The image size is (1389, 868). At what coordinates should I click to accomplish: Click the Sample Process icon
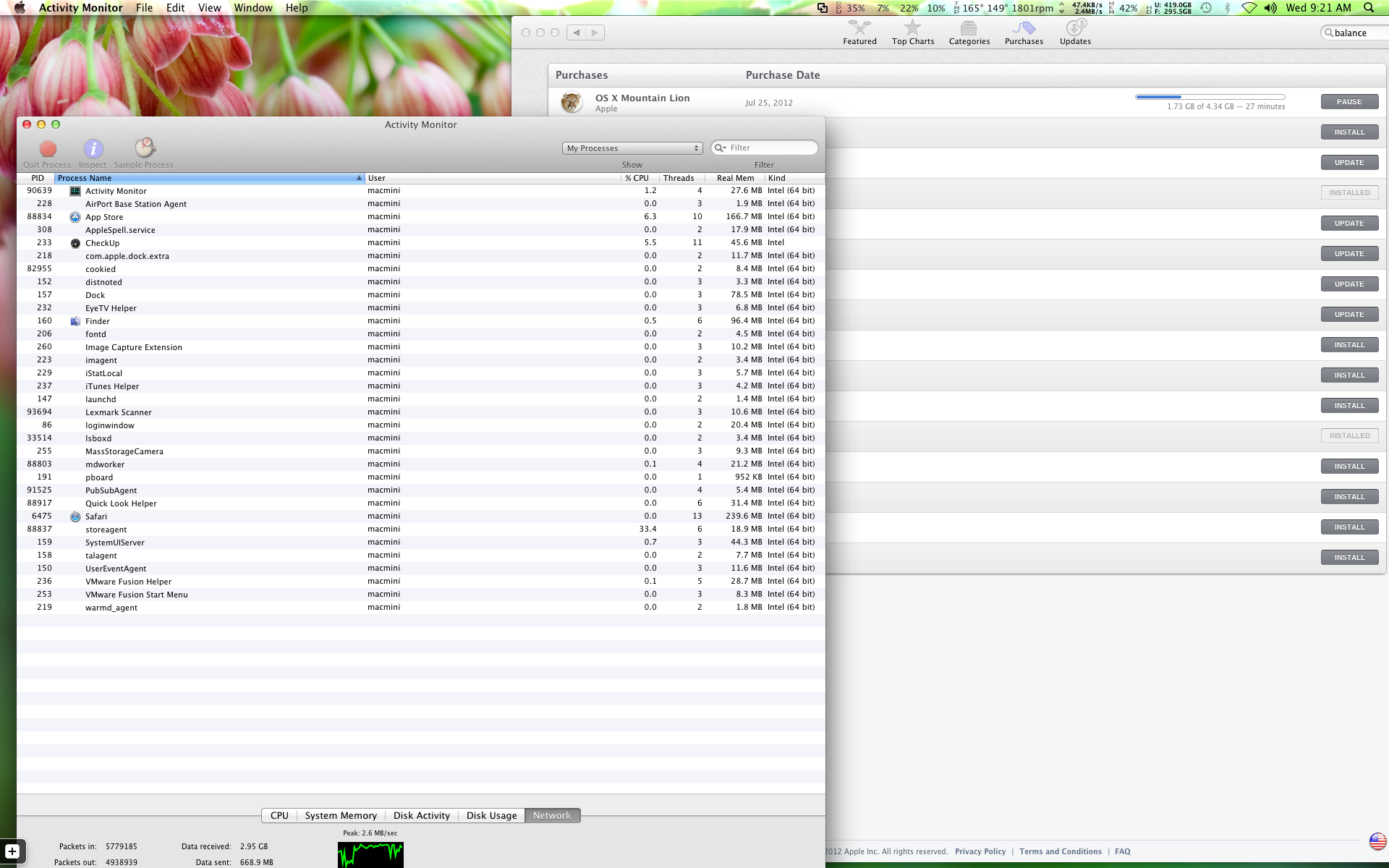pos(145,148)
